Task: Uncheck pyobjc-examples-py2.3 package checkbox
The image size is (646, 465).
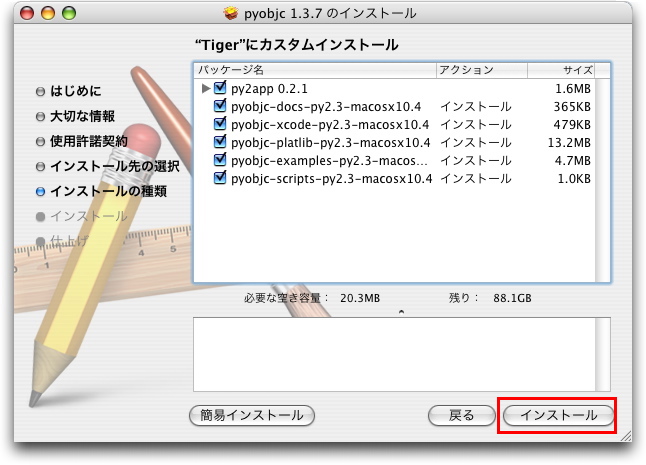Action: click(220, 161)
